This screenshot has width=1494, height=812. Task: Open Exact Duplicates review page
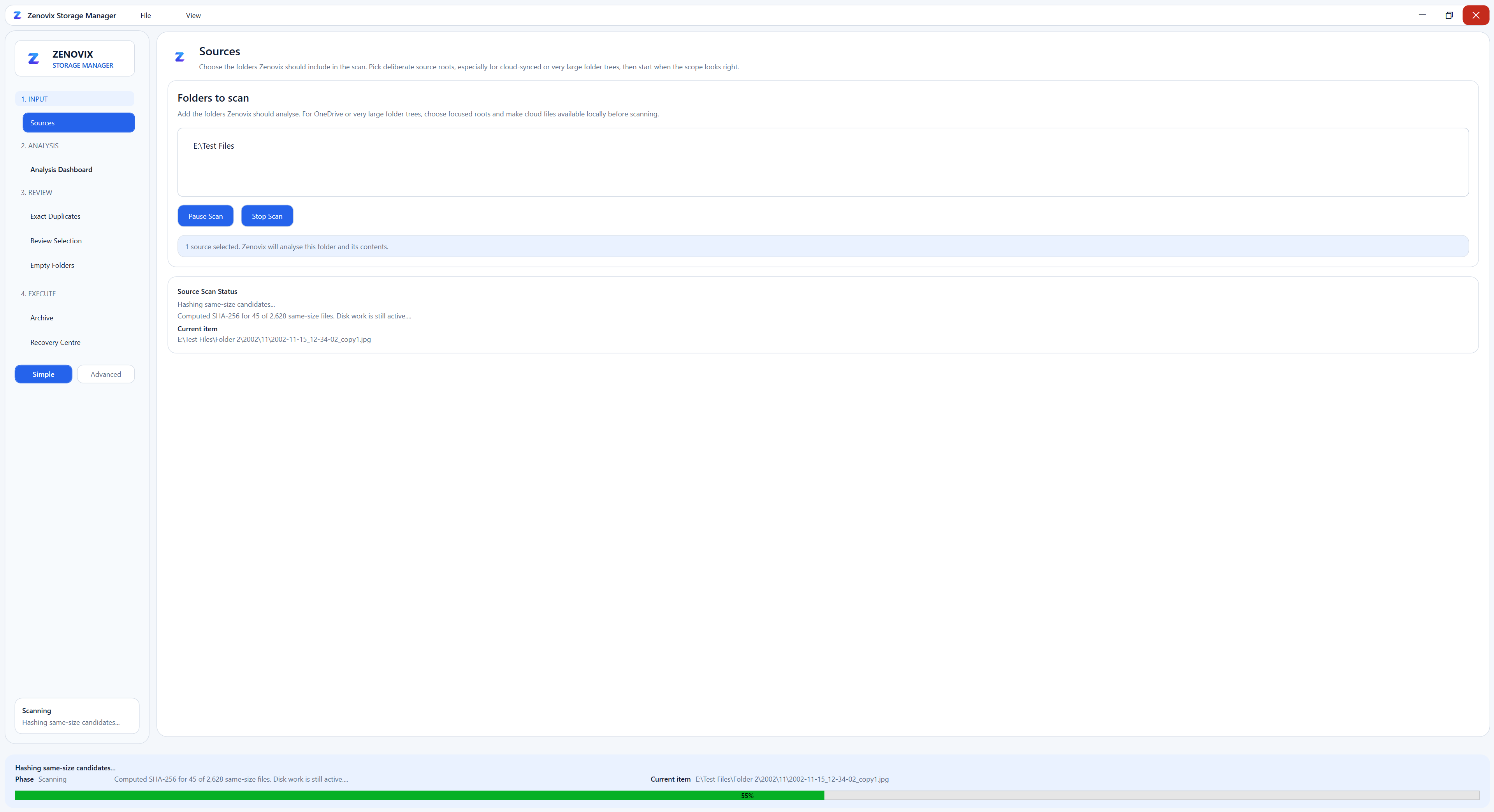(56, 216)
